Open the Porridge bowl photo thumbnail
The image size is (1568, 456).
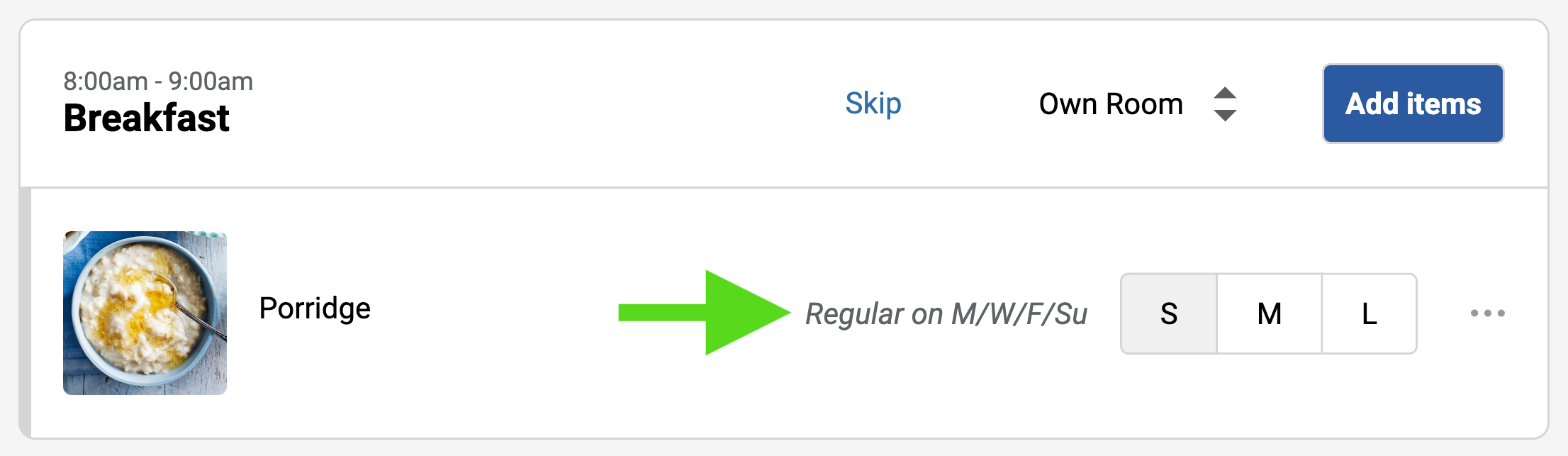point(145,313)
